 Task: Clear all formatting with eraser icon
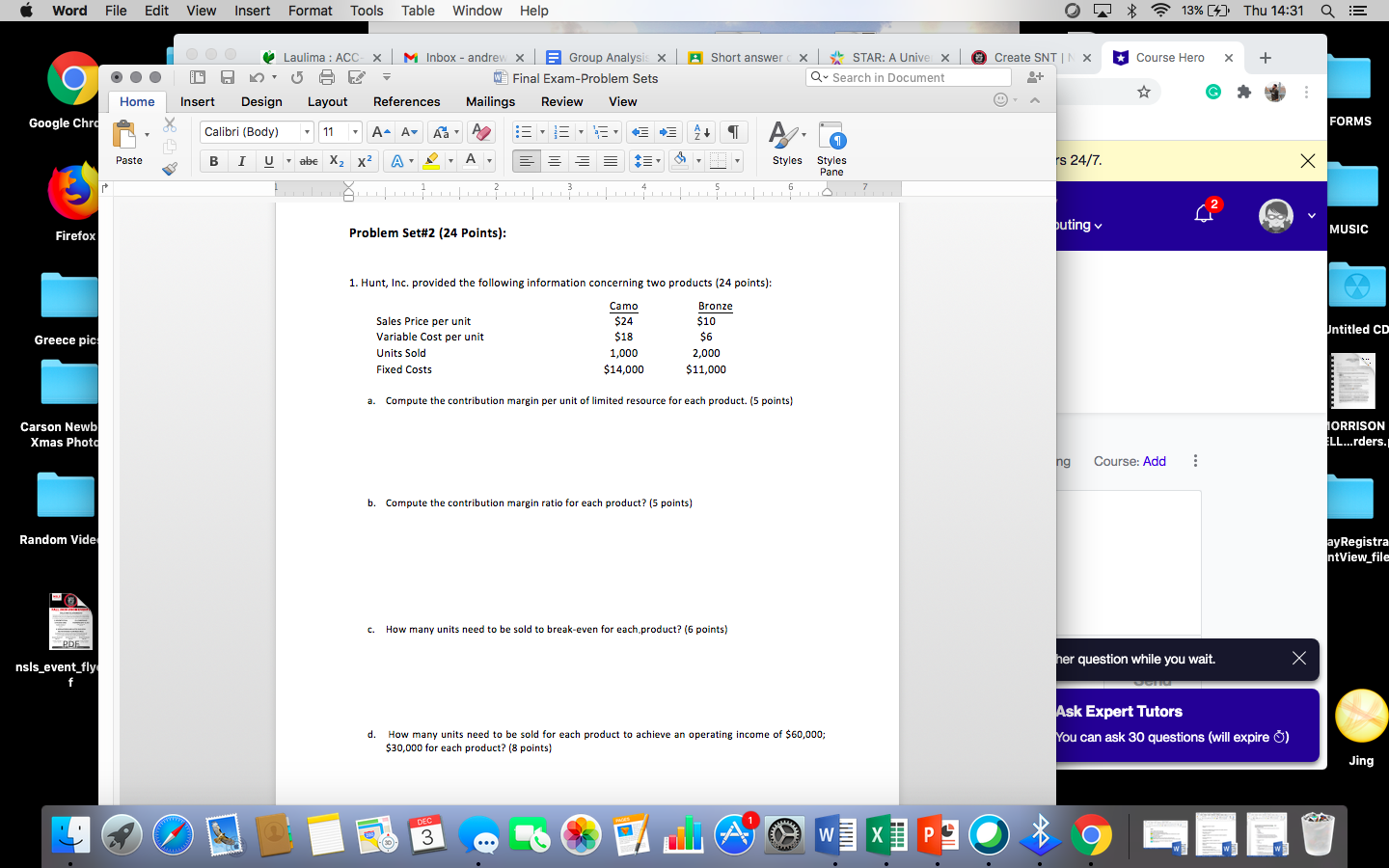[481, 132]
